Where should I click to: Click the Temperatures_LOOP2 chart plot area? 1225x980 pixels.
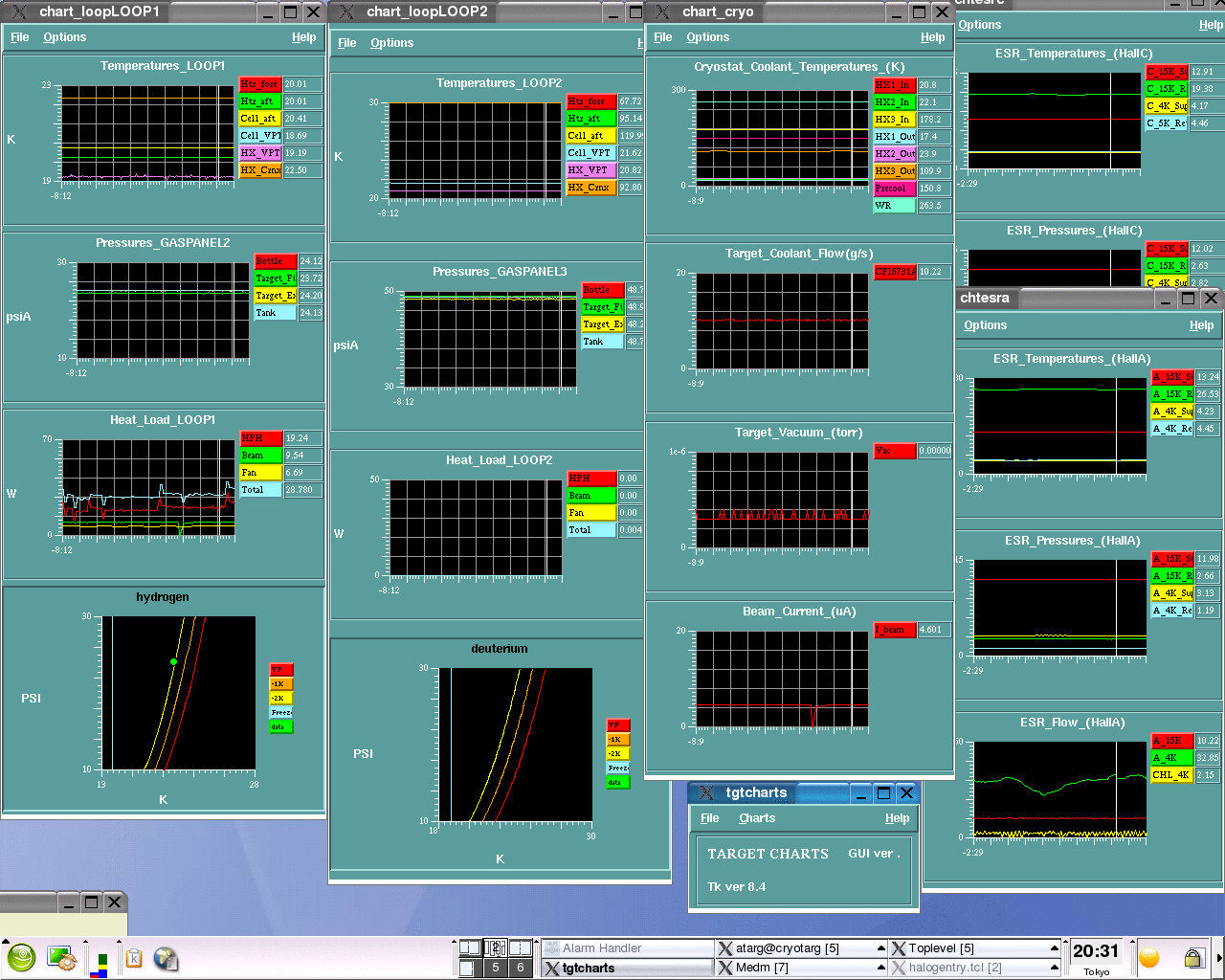point(475,150)
